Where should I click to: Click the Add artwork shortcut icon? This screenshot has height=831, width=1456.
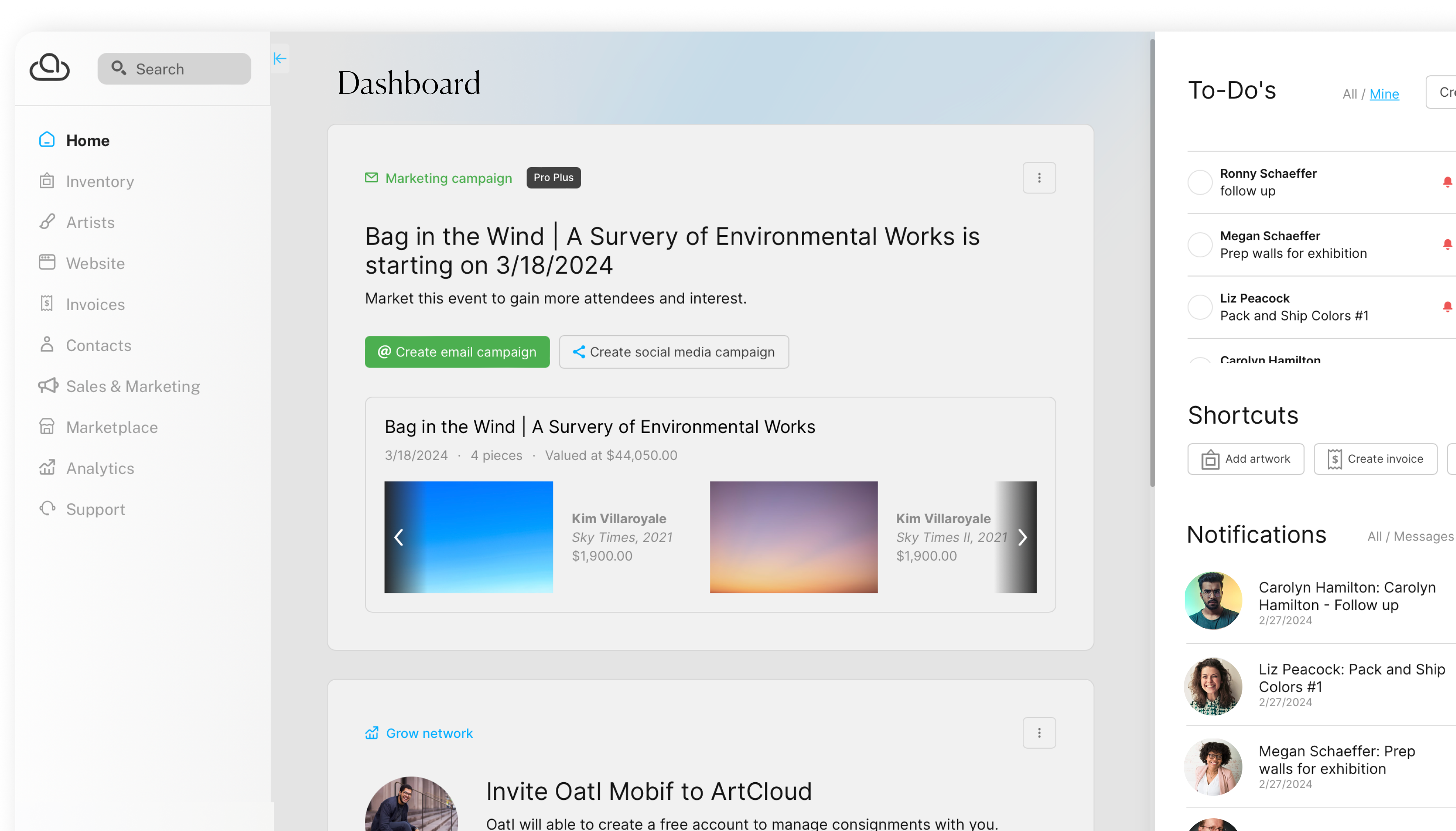coord(1209,459)
